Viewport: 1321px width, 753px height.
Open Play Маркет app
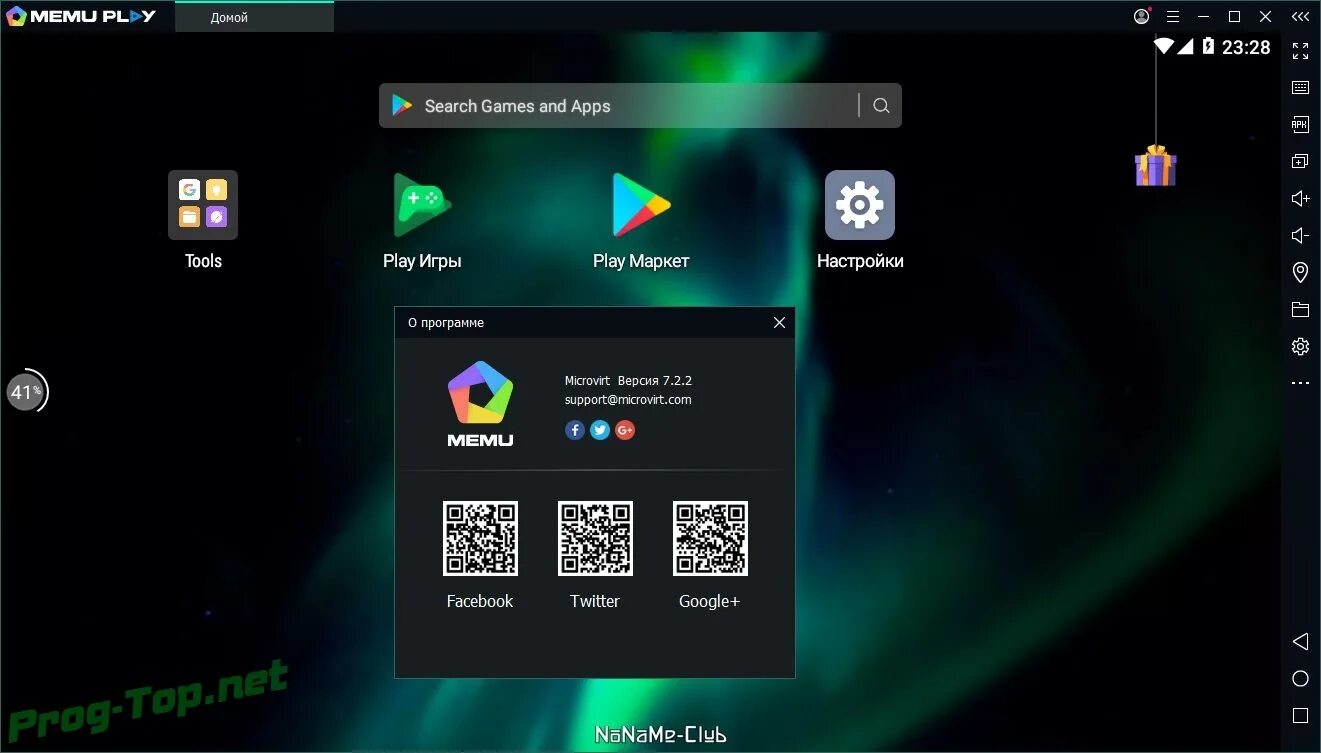point(641,205)
